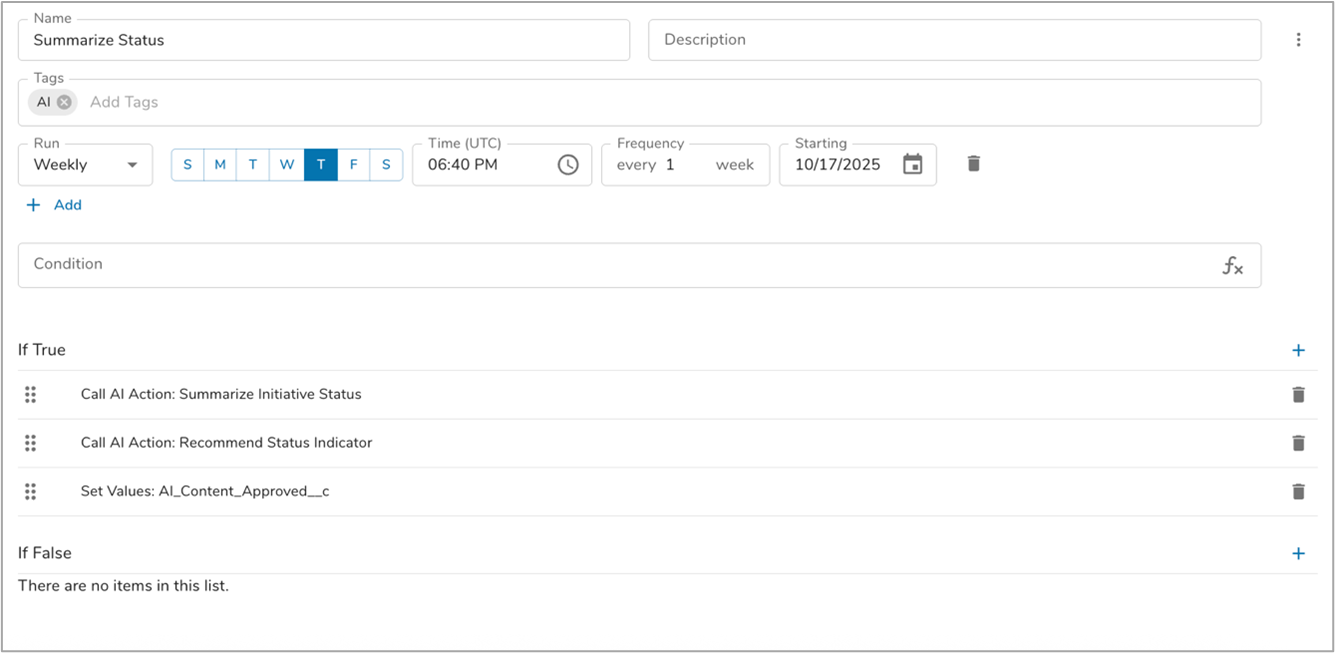This screenshot has height=653, width=1335.
Task: Toggle Friday in the weekday selector
Action: [353, 165]
